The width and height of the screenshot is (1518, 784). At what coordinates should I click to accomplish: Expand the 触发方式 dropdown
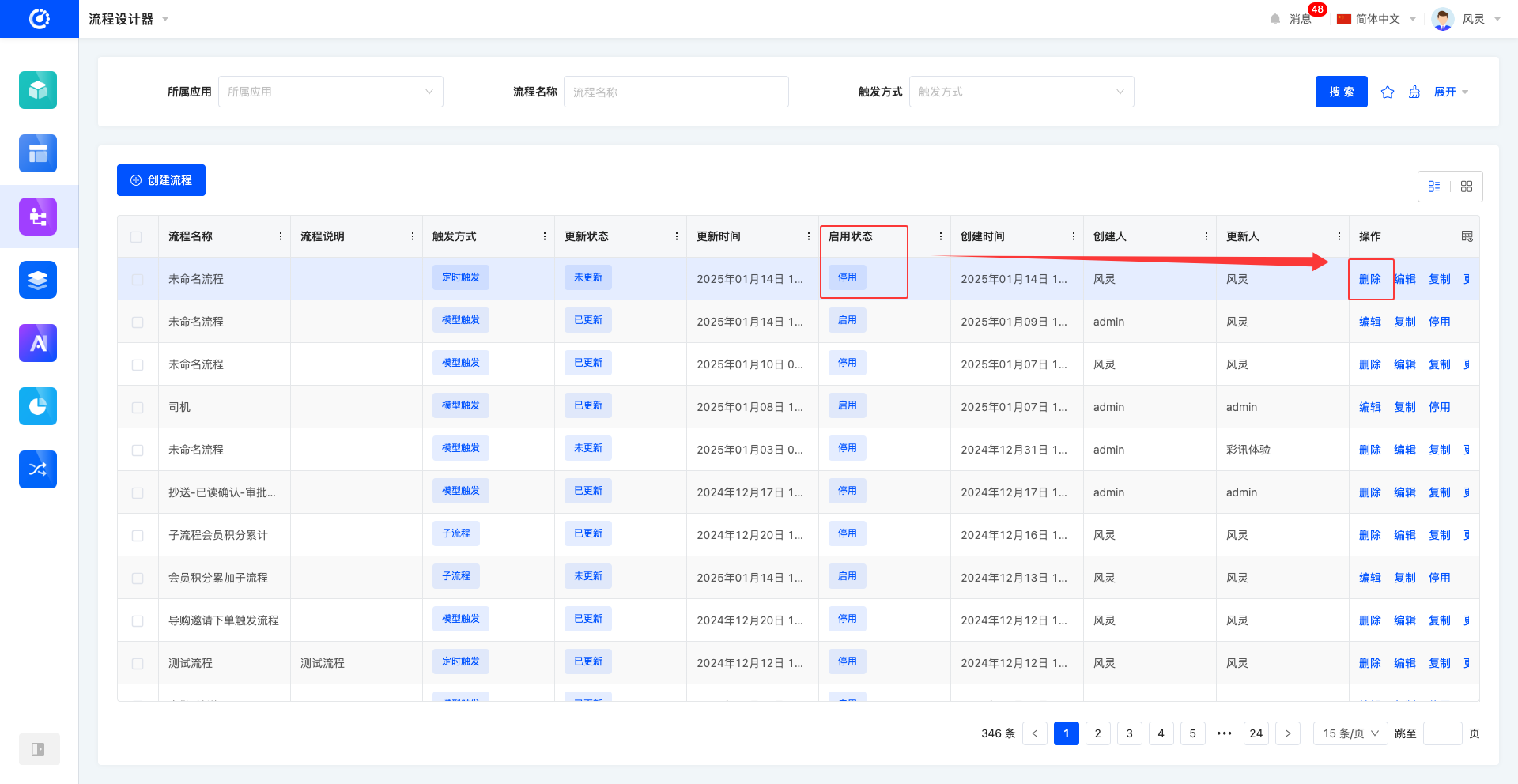pyautogui.click(x=1021, y=92)
